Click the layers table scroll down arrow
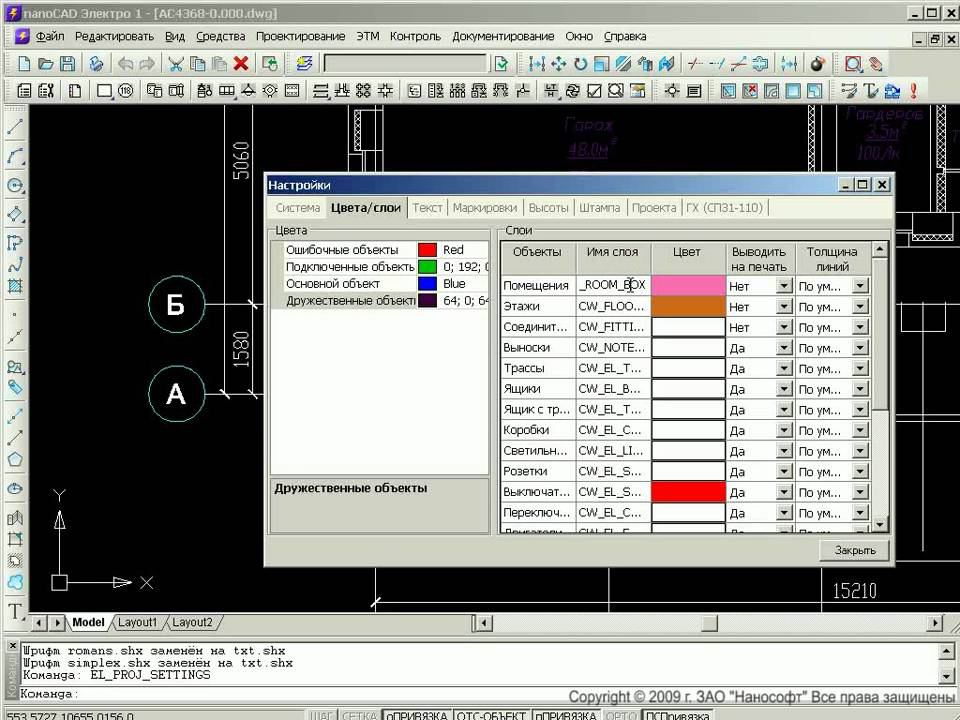 (880, 525)
